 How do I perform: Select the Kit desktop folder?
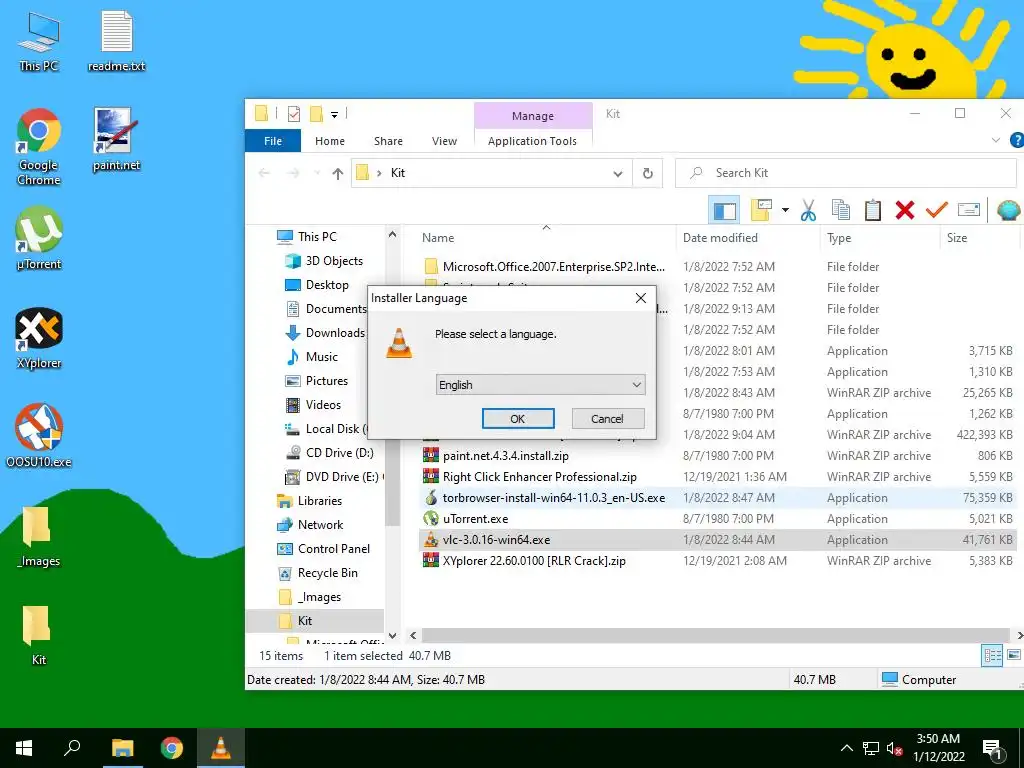tap(39, 635)
